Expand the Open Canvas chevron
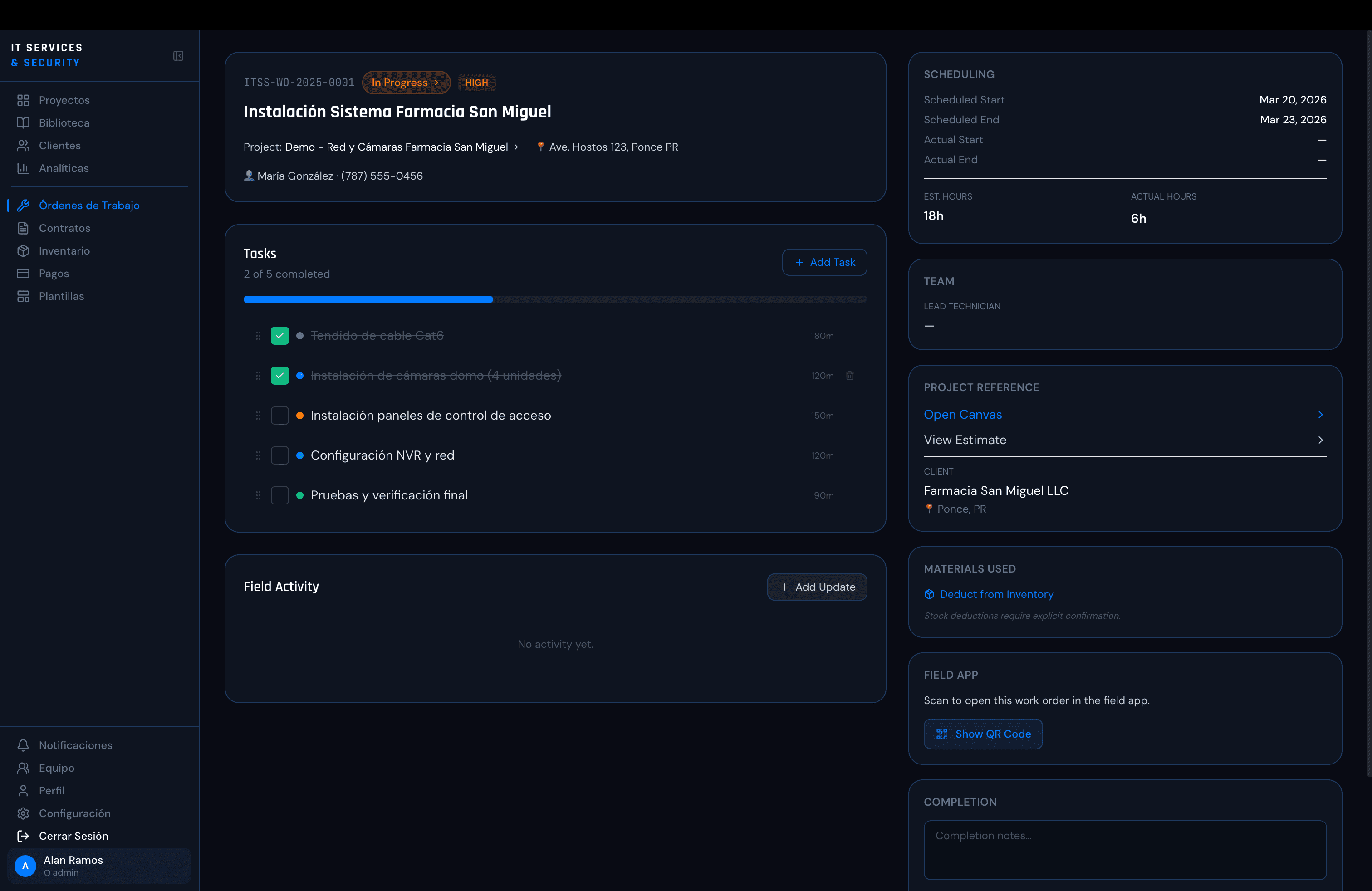 (x=1321, y=414)
